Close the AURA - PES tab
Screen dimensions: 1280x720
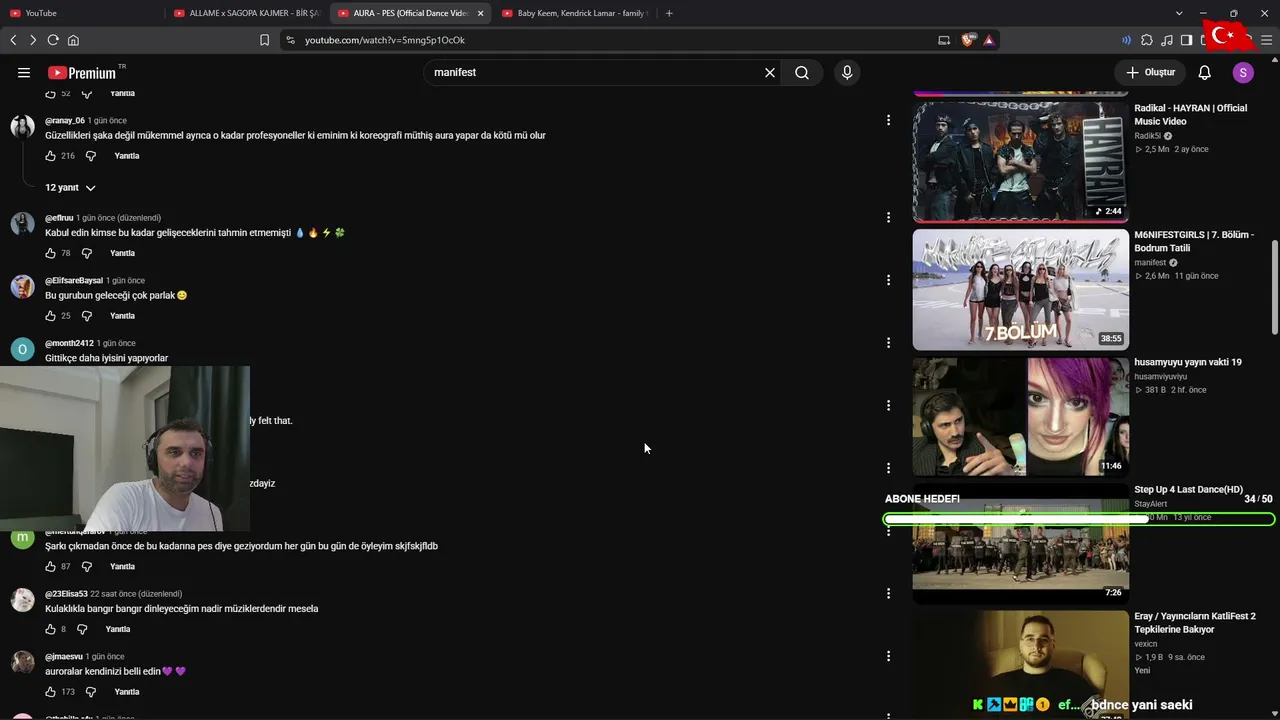pos(481,13)
